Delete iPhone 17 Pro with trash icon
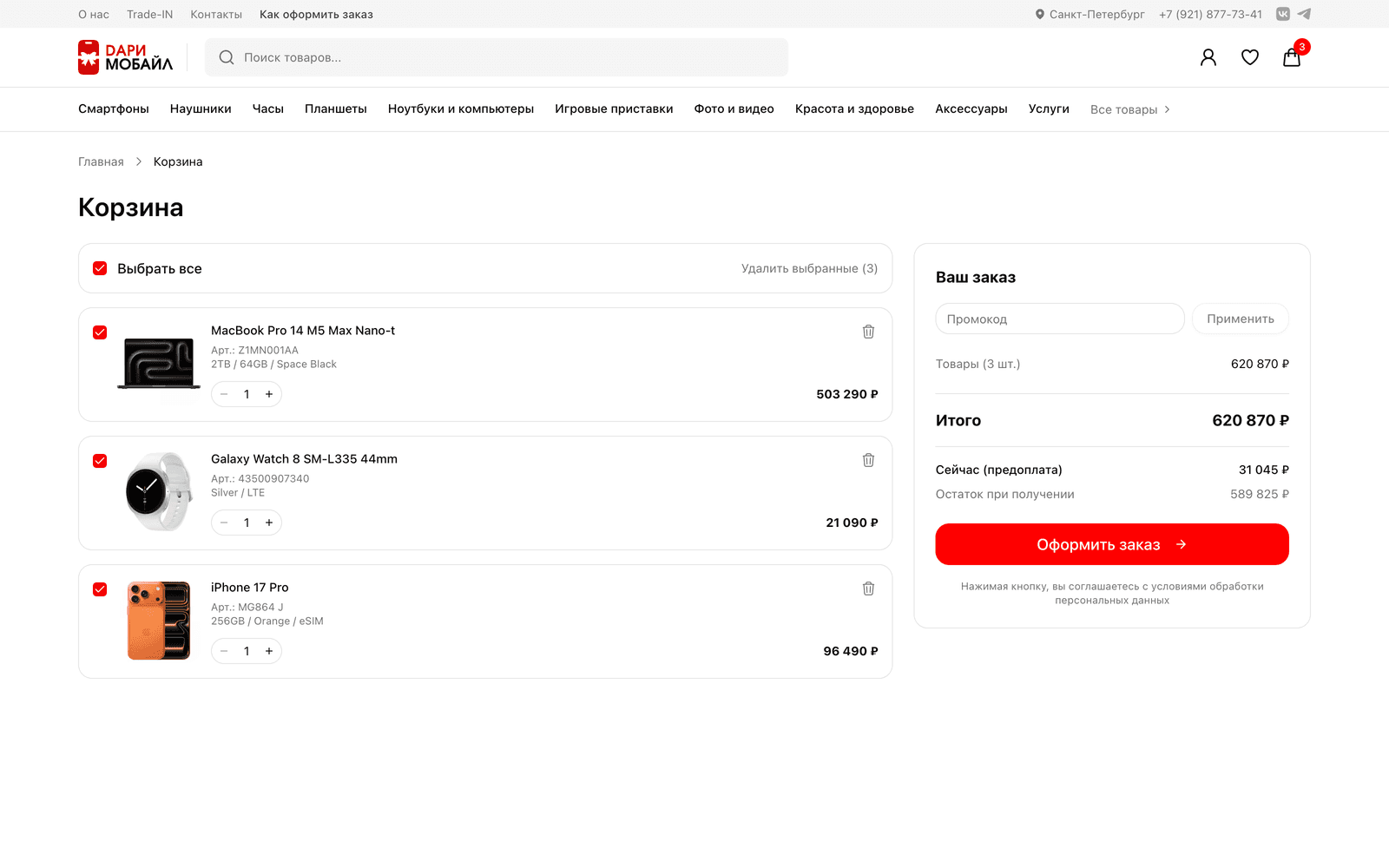The height and width of the screenshot is (868, 1389). coord(868,589)
